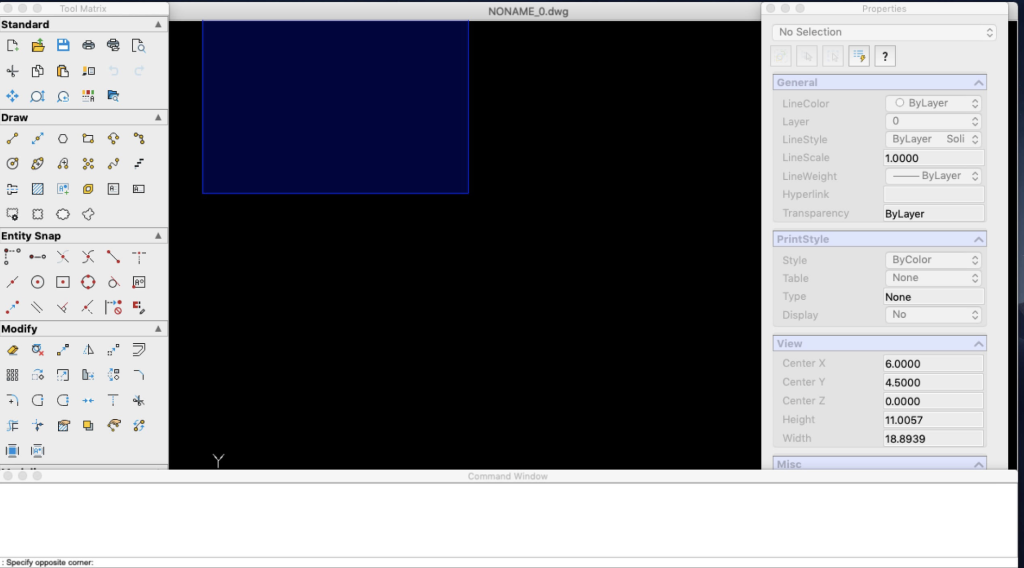Click the Quick Select lightning button
The width and height of the screenshot is (1024, 568).
click(x=859, y=56)
